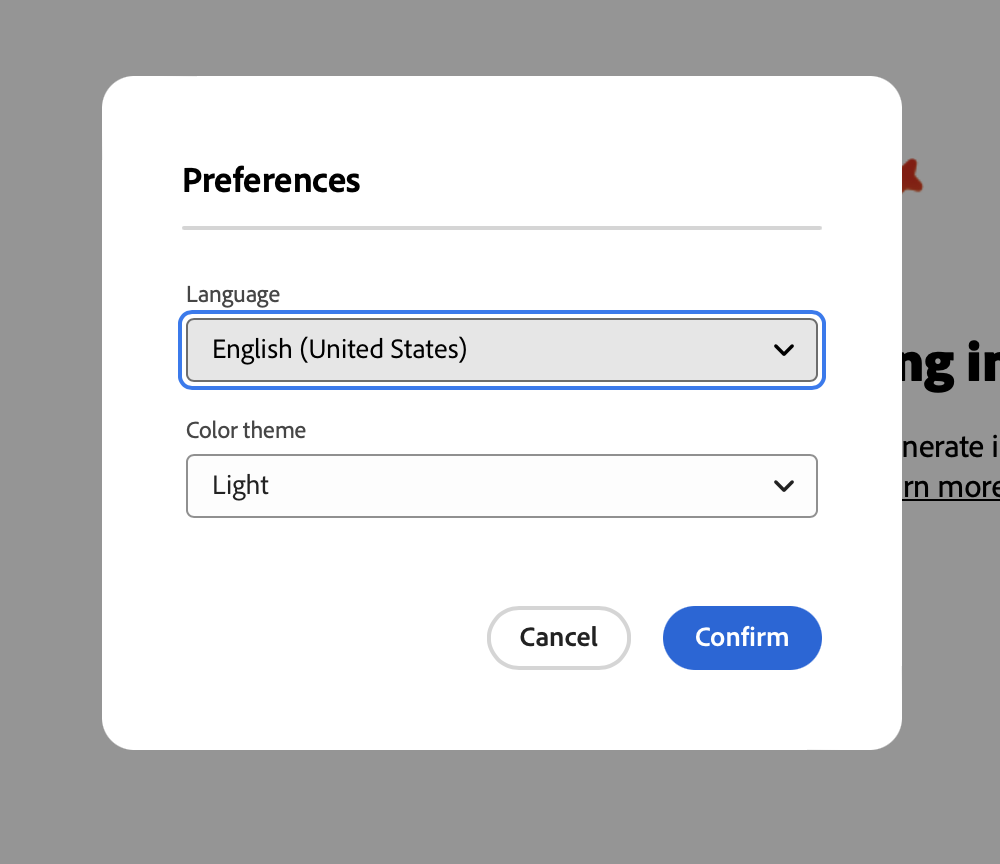Click the Language field label
This screenshot has height=864, width=1000.
232,294
